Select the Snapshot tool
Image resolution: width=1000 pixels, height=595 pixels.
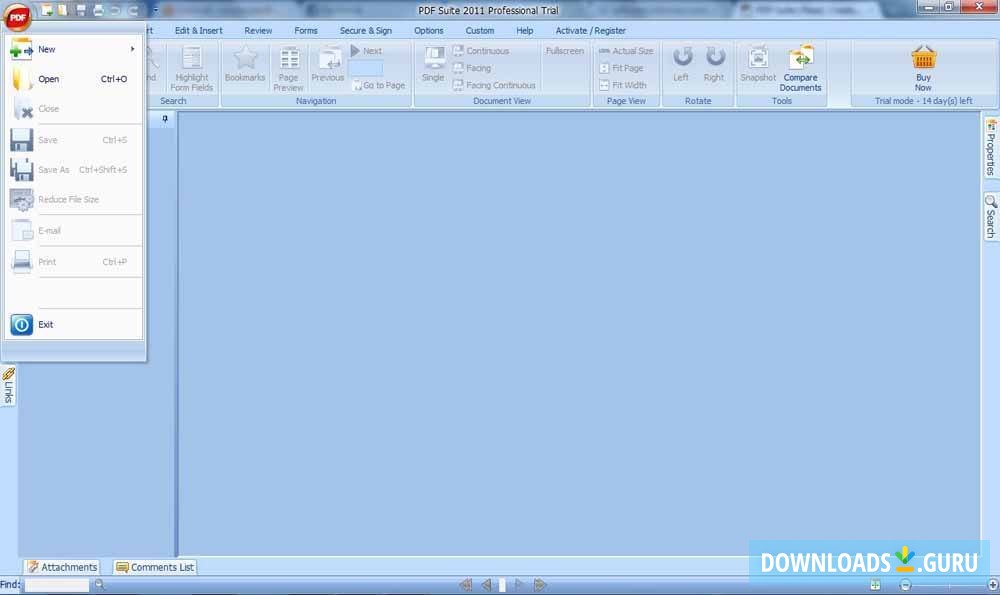(x=757, y=68)
